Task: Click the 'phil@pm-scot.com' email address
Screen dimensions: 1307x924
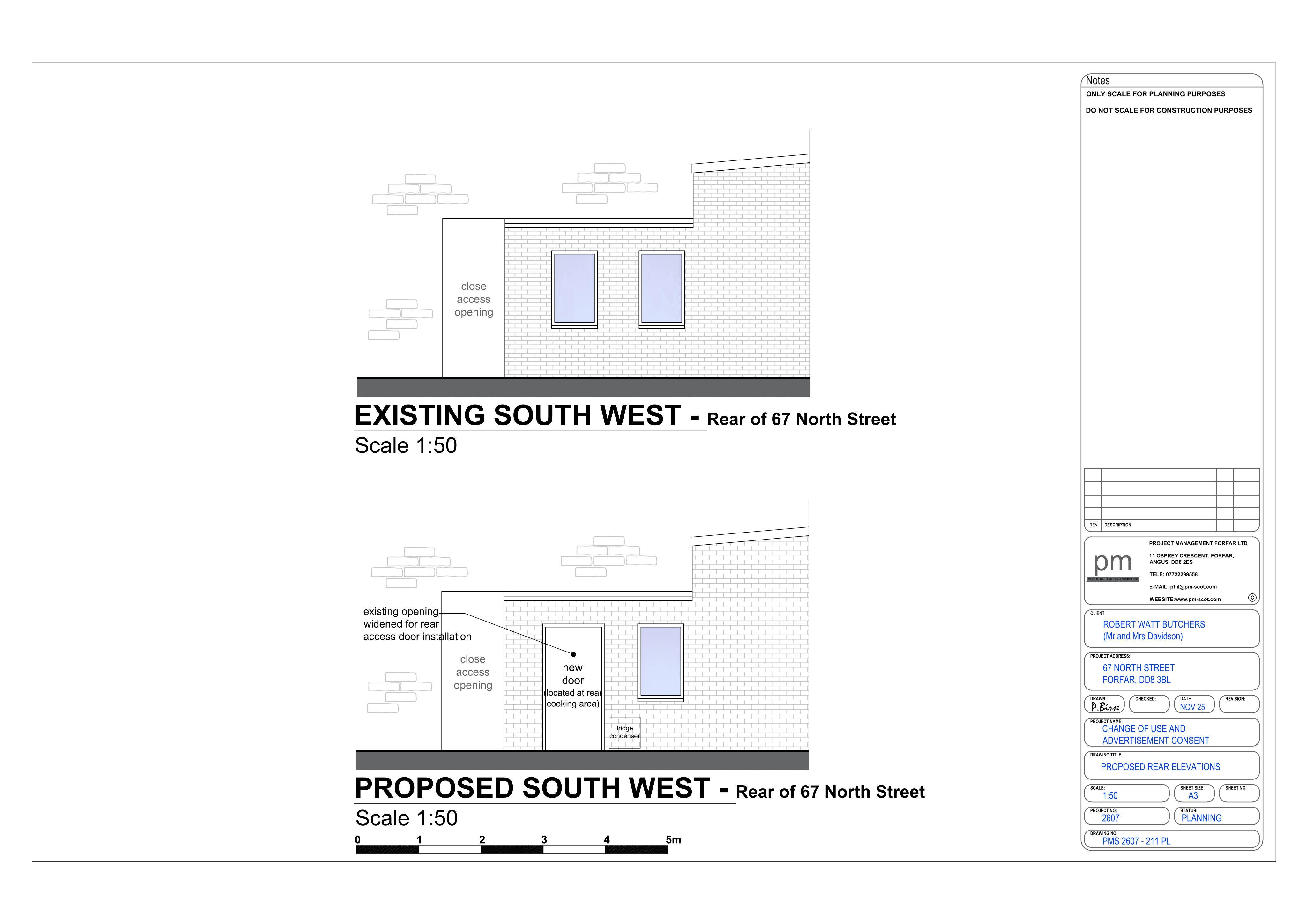Action: [1193, 587]
